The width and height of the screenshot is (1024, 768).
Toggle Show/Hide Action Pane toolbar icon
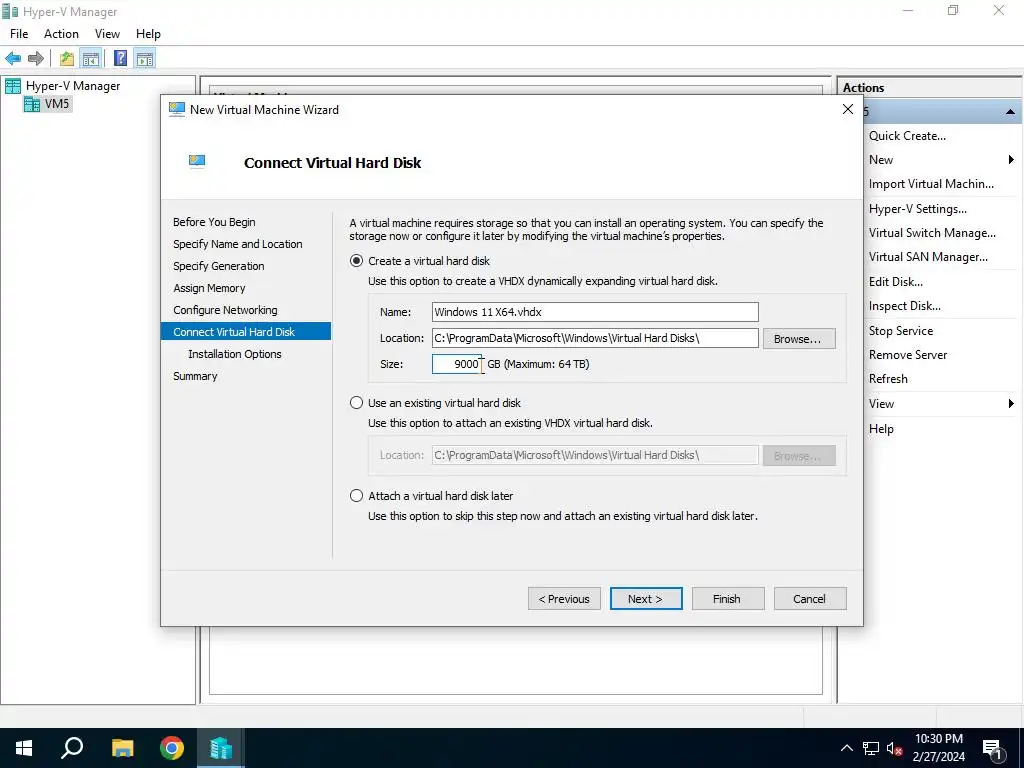point(144,59)
